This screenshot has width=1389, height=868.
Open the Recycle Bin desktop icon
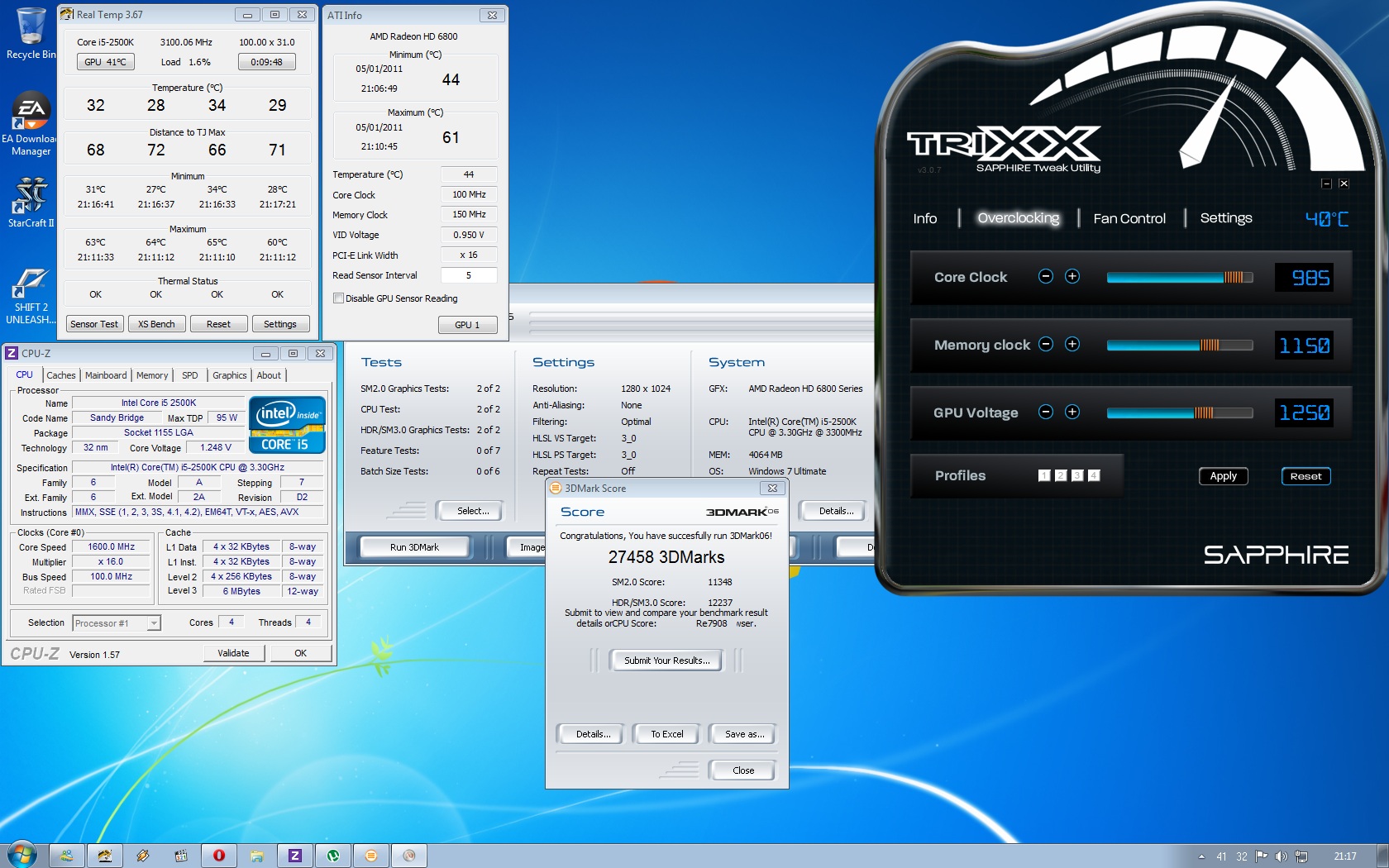(31, 33)
